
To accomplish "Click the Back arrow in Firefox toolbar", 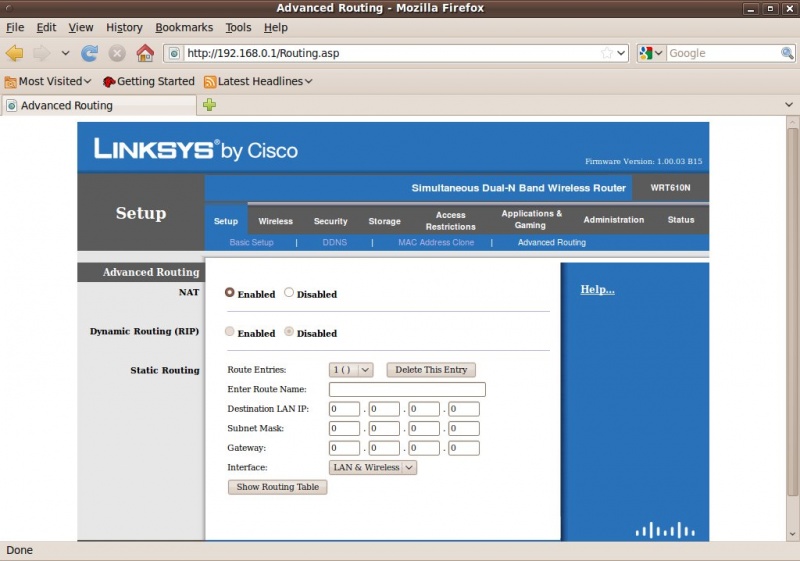I will tap(15, 53).
